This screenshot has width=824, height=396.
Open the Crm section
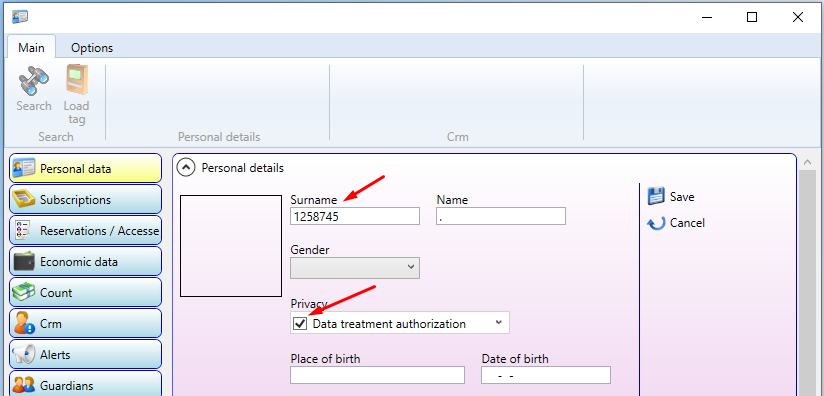click(x=85, y=324)
